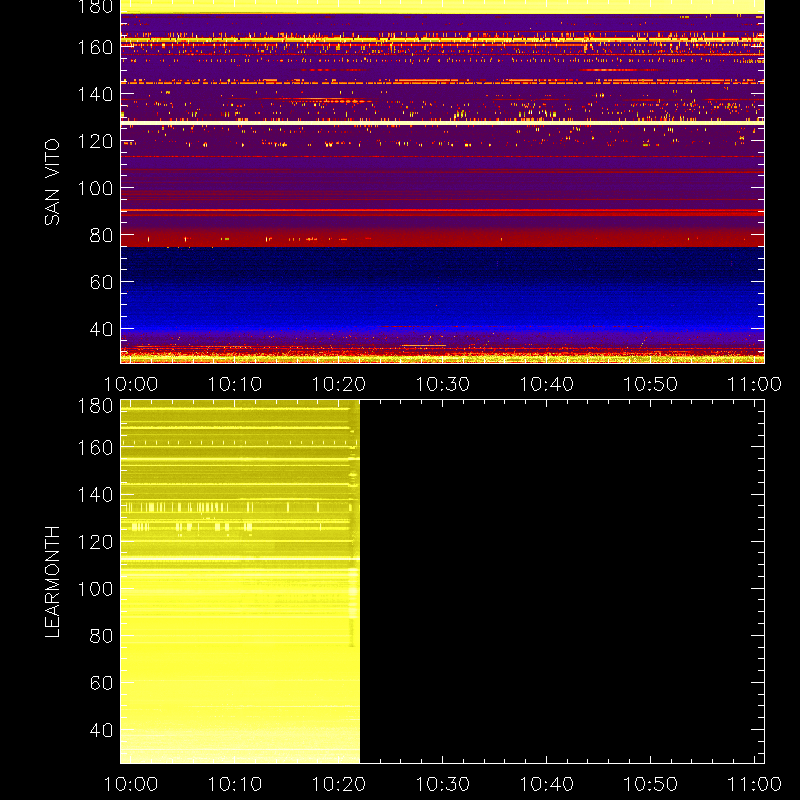Image resolution: width=800 pixels, height=800 pixels.
Task: Click the 11:00 time label under San Vito plot
Action: click(x=755, y=384)
